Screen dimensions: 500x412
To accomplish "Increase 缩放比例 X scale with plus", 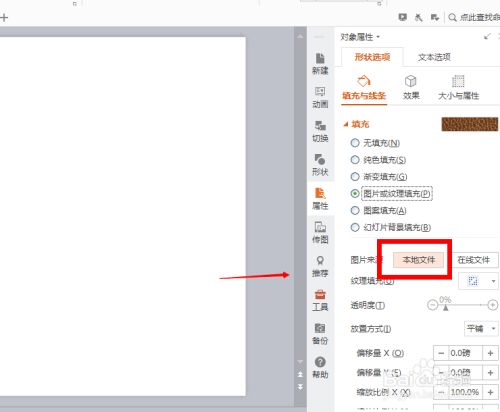I will [x=490, y=392].
